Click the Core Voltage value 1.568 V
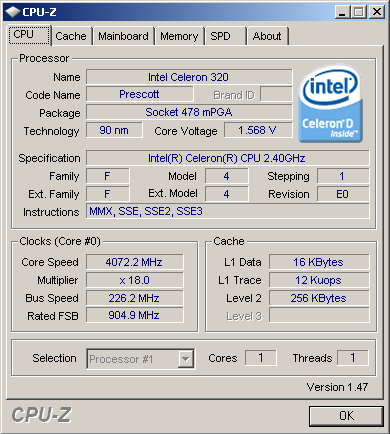The image size is (390, 434). [258, 130]
